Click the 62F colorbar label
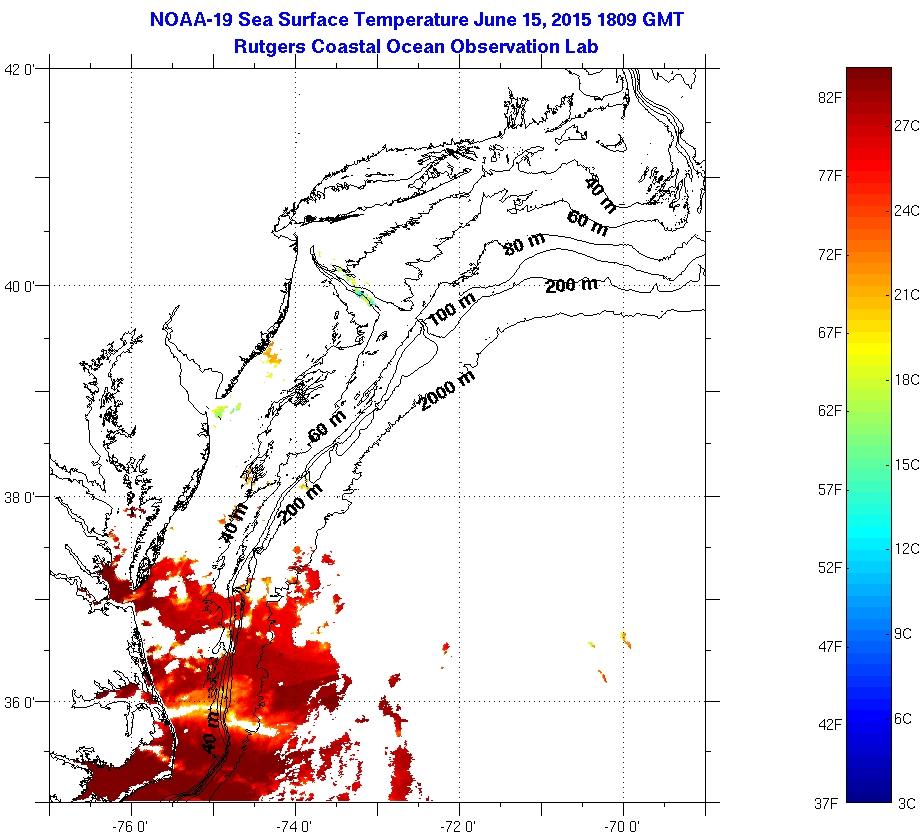Image resolution: width=920 pixels, height=832 pixels. [x=830, y=410]
